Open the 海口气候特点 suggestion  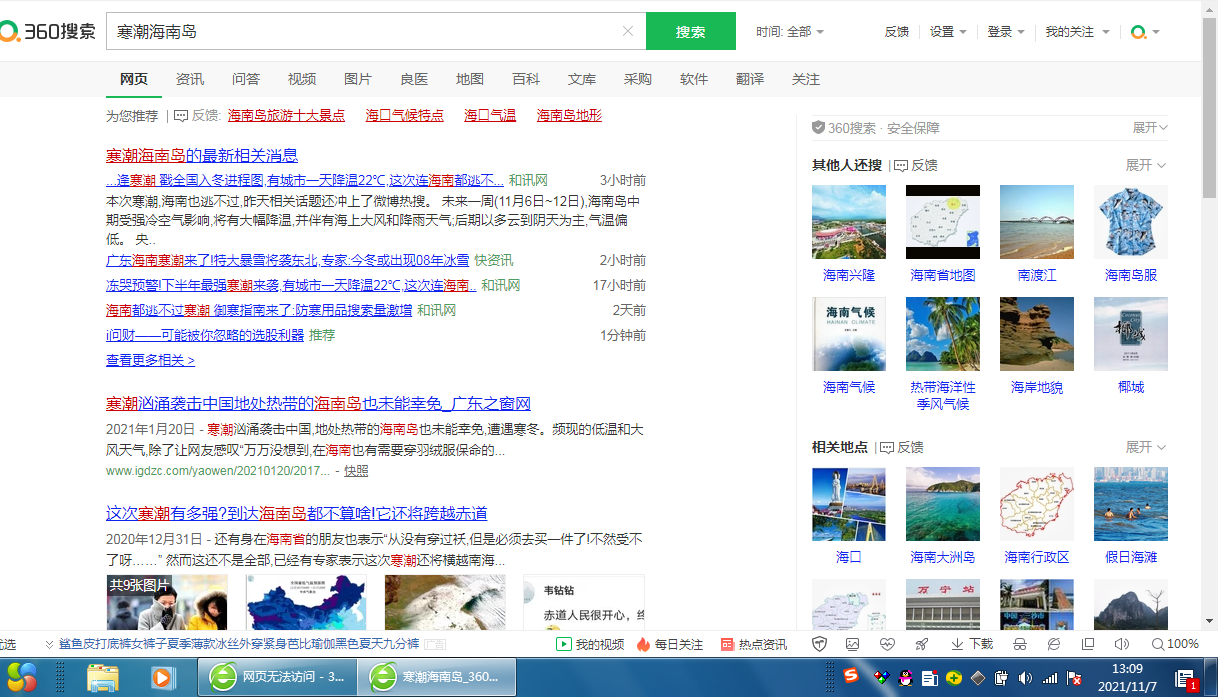tap(405, 115)
